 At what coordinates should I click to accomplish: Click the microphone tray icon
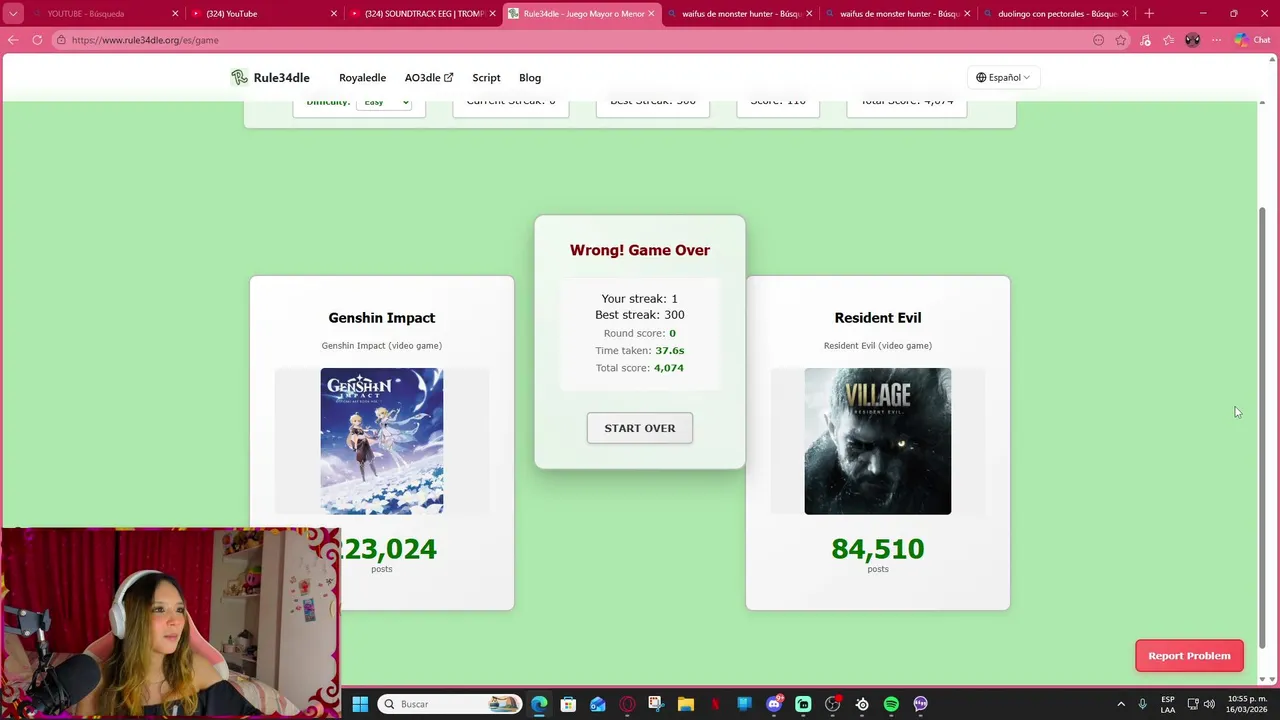pyautogui.click(x=1142, y=704)
